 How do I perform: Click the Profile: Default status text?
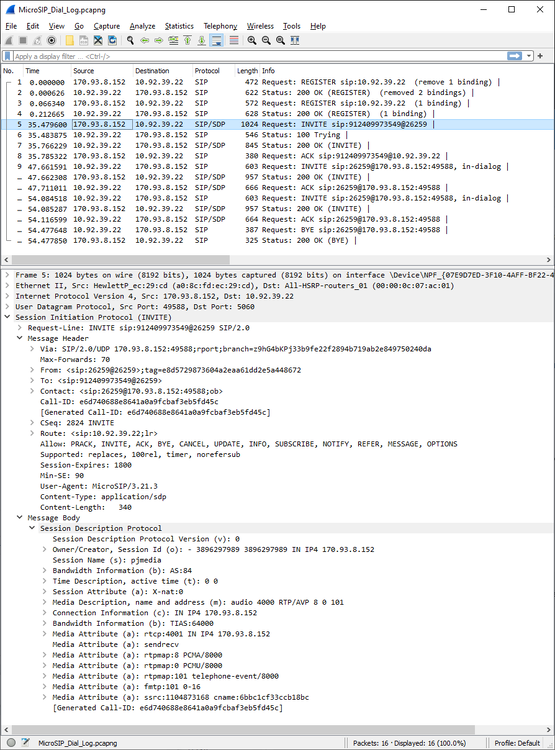tap(517, 743)
